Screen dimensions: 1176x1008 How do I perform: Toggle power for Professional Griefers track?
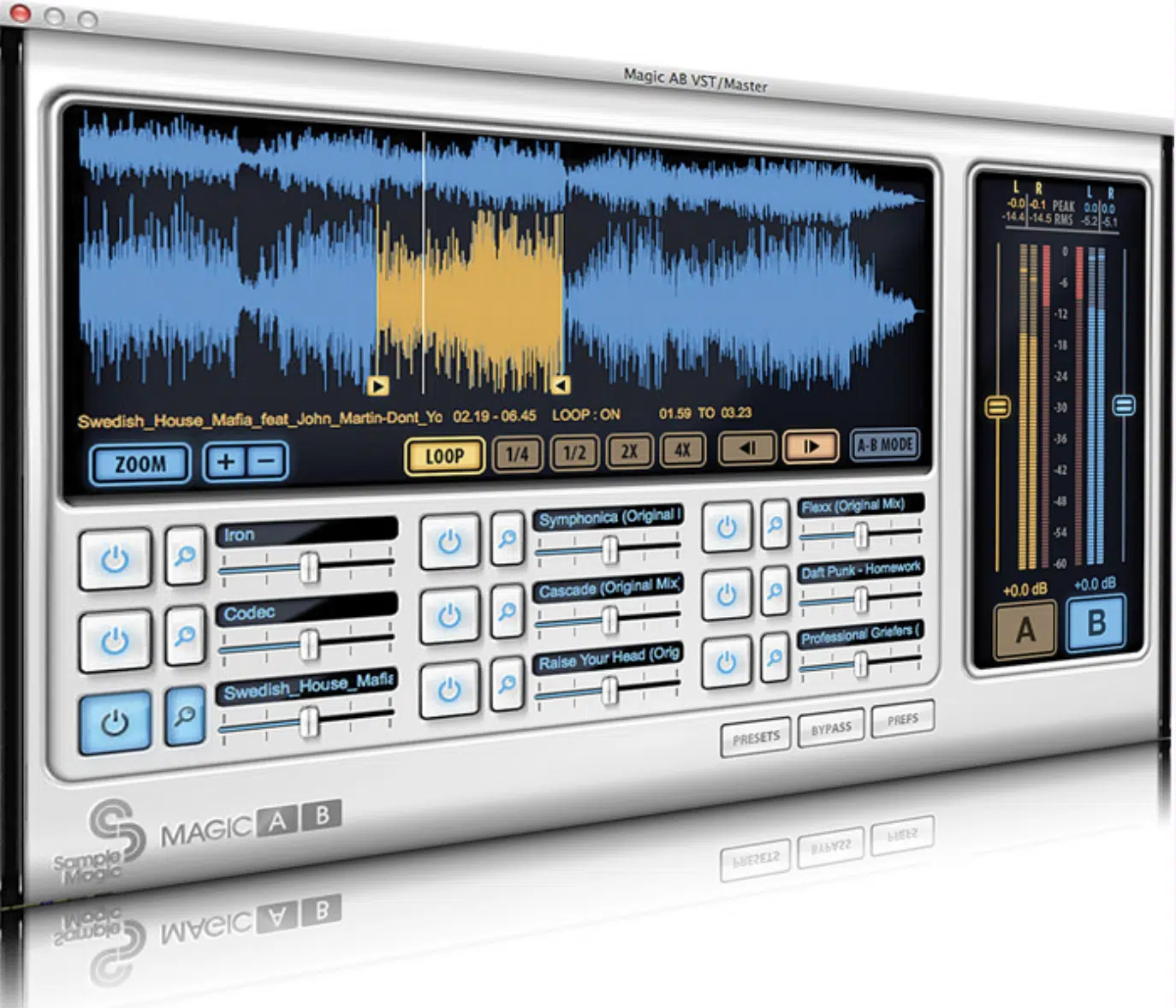click(x=727, y=662)
